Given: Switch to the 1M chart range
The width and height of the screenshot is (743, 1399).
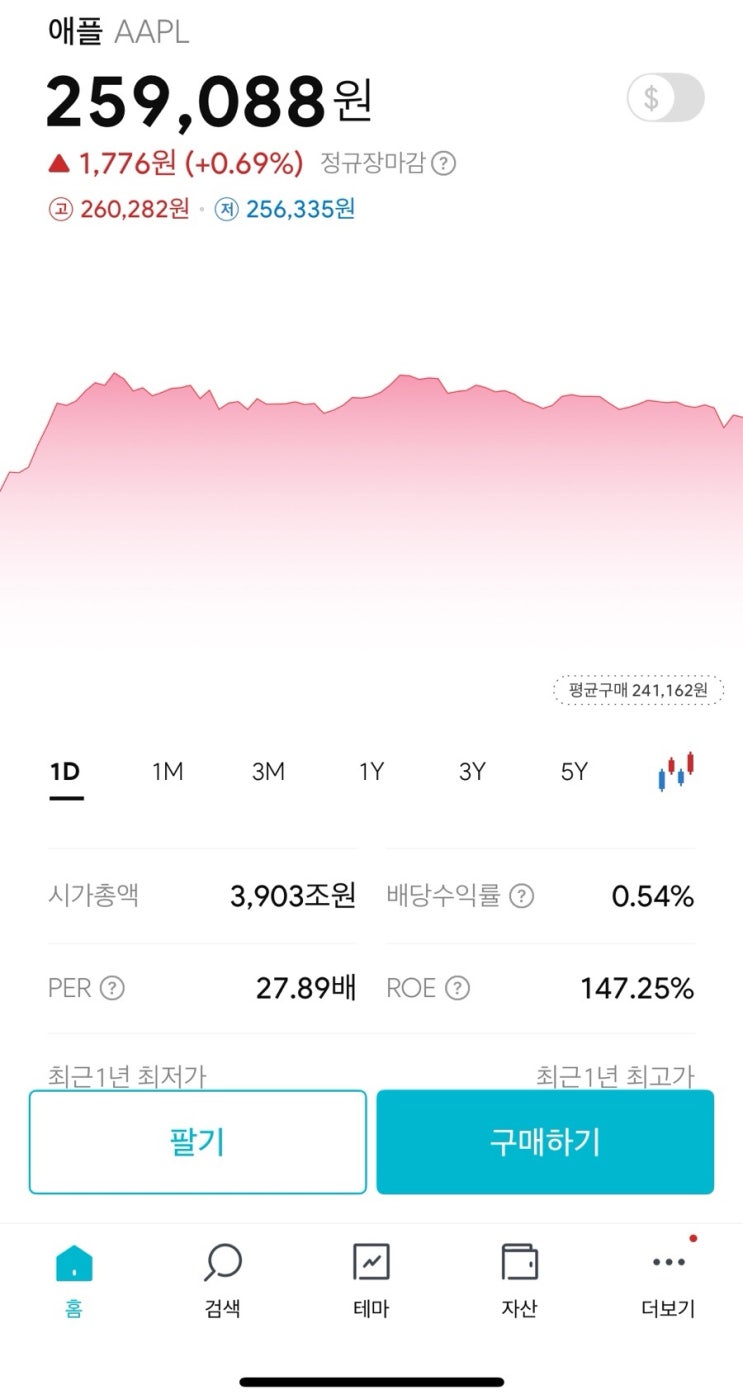Looking at the screenshot, I should [167, 772].
